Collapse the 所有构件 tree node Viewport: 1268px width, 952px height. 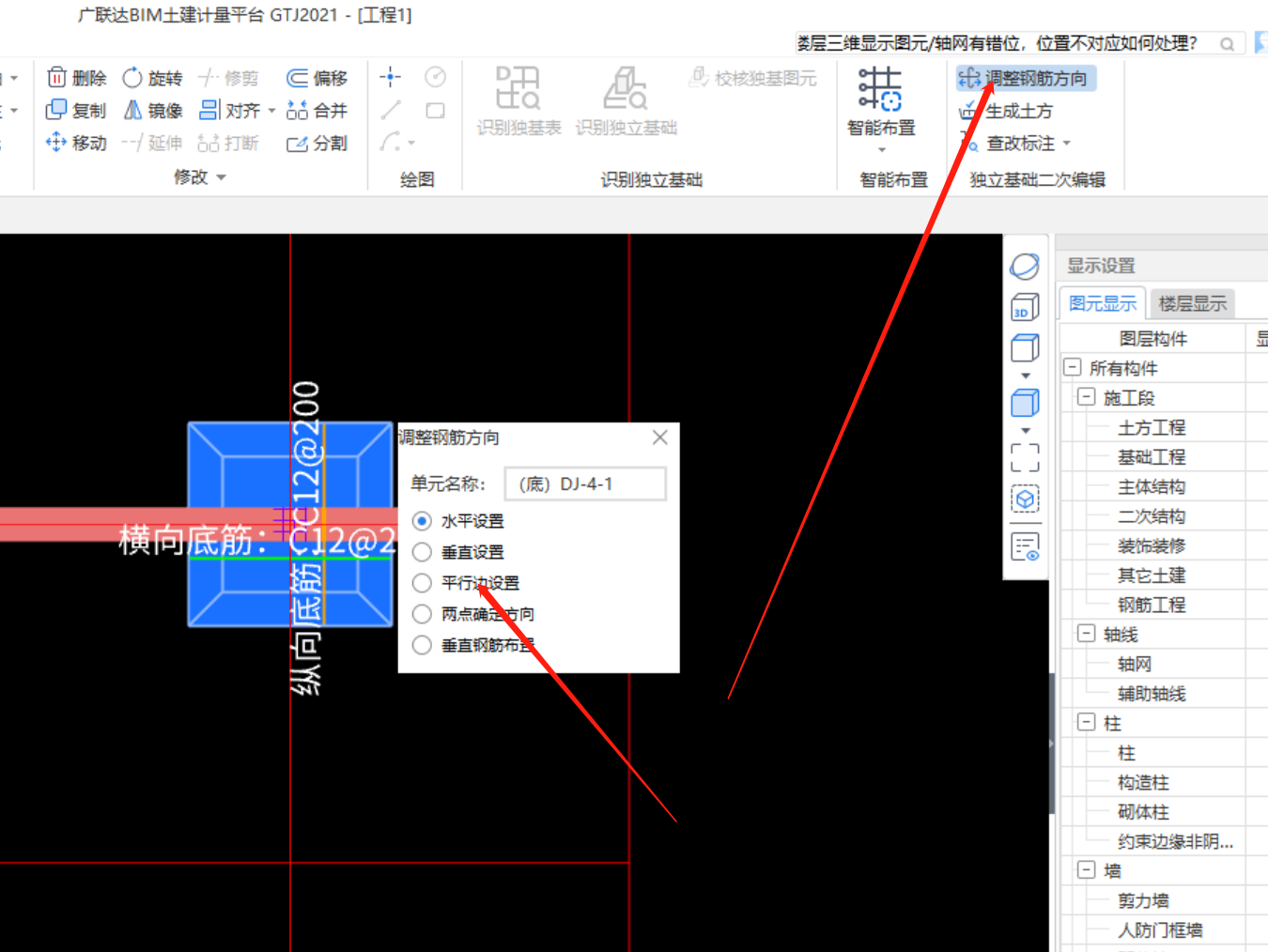[1072, 367]
